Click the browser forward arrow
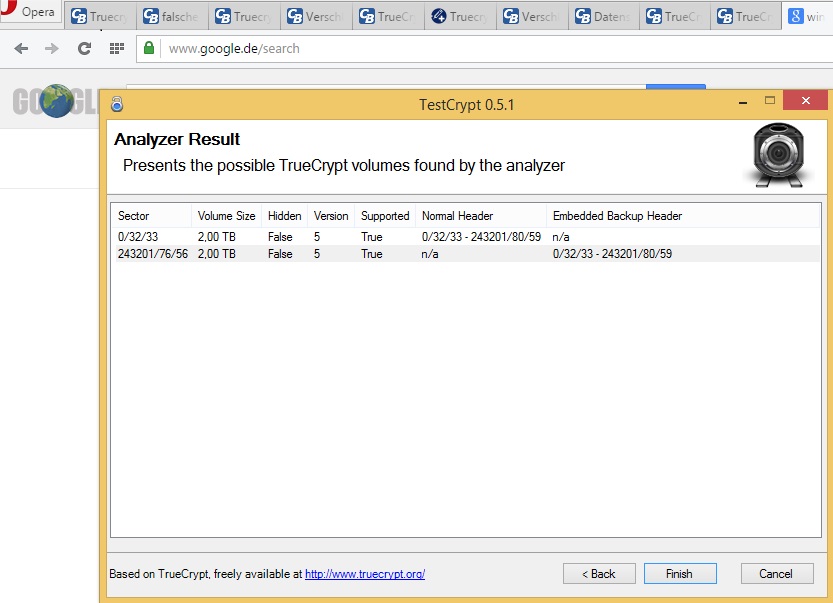Screen dimensions: 833x603 point(52,49)
